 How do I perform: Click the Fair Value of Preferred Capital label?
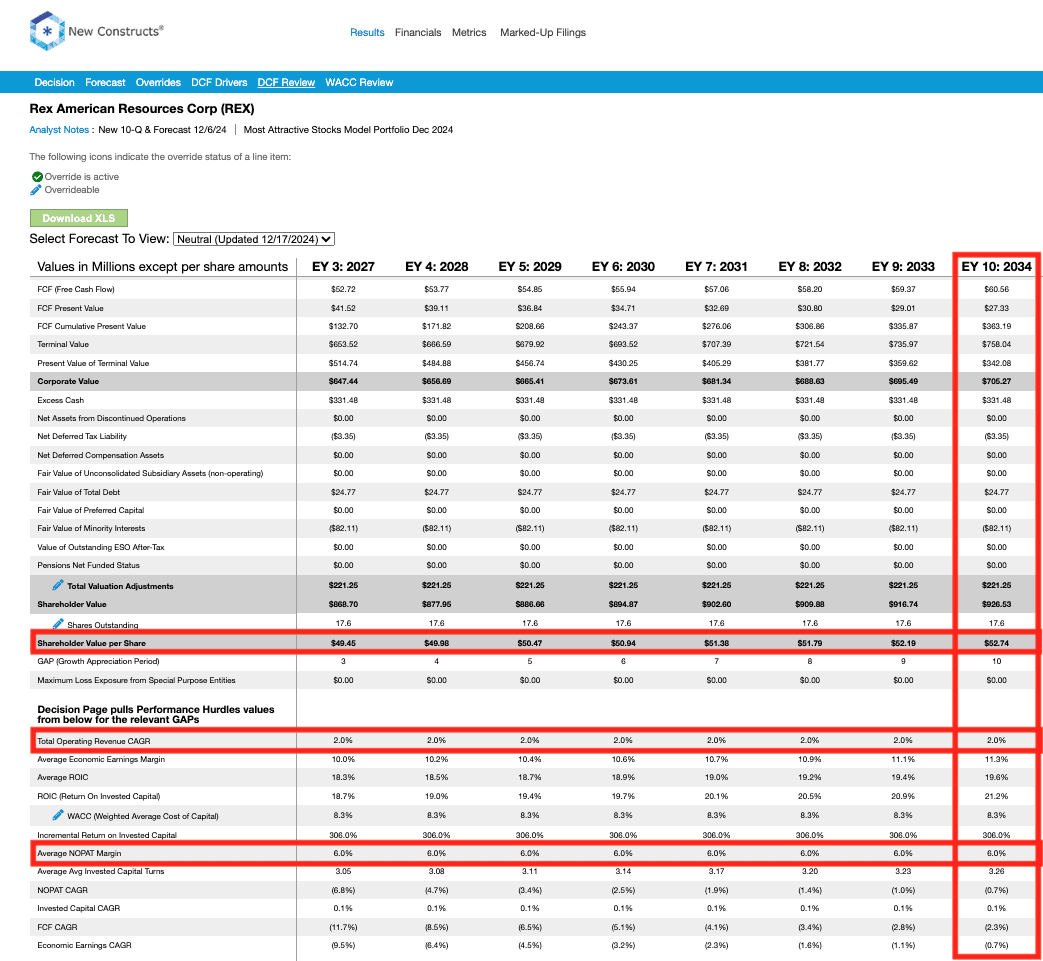[x=90, y=510]
